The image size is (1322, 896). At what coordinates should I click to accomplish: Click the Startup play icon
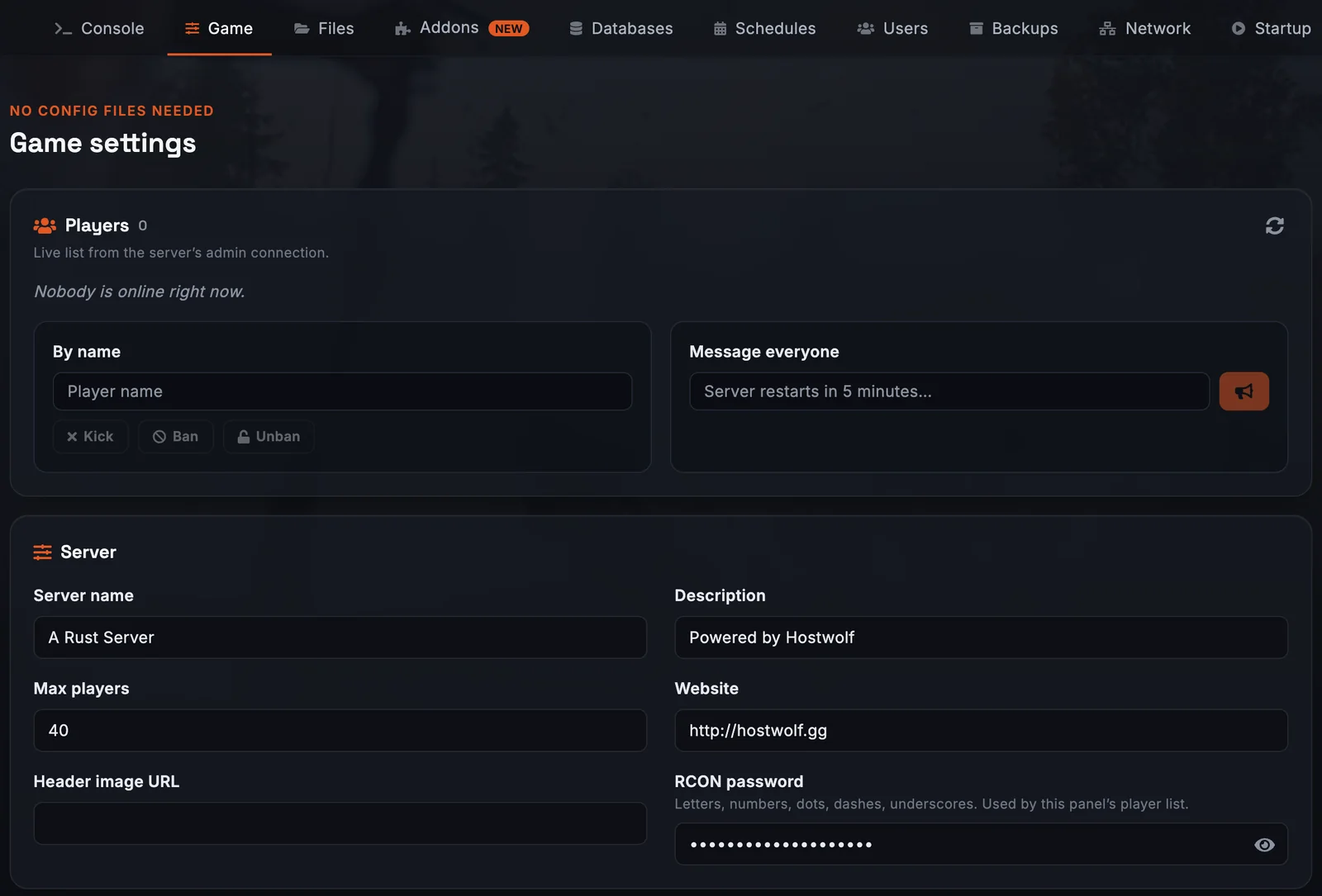[x=1238, y=29]
